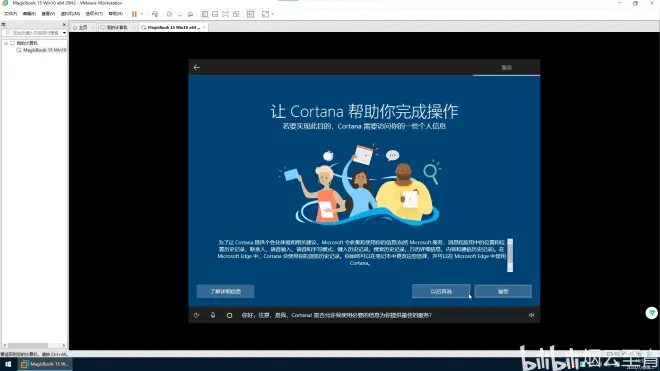Open the snapshot manager icon
This screenshot has width=660, height=371.
pyautogui.click(x=190, y=14)
